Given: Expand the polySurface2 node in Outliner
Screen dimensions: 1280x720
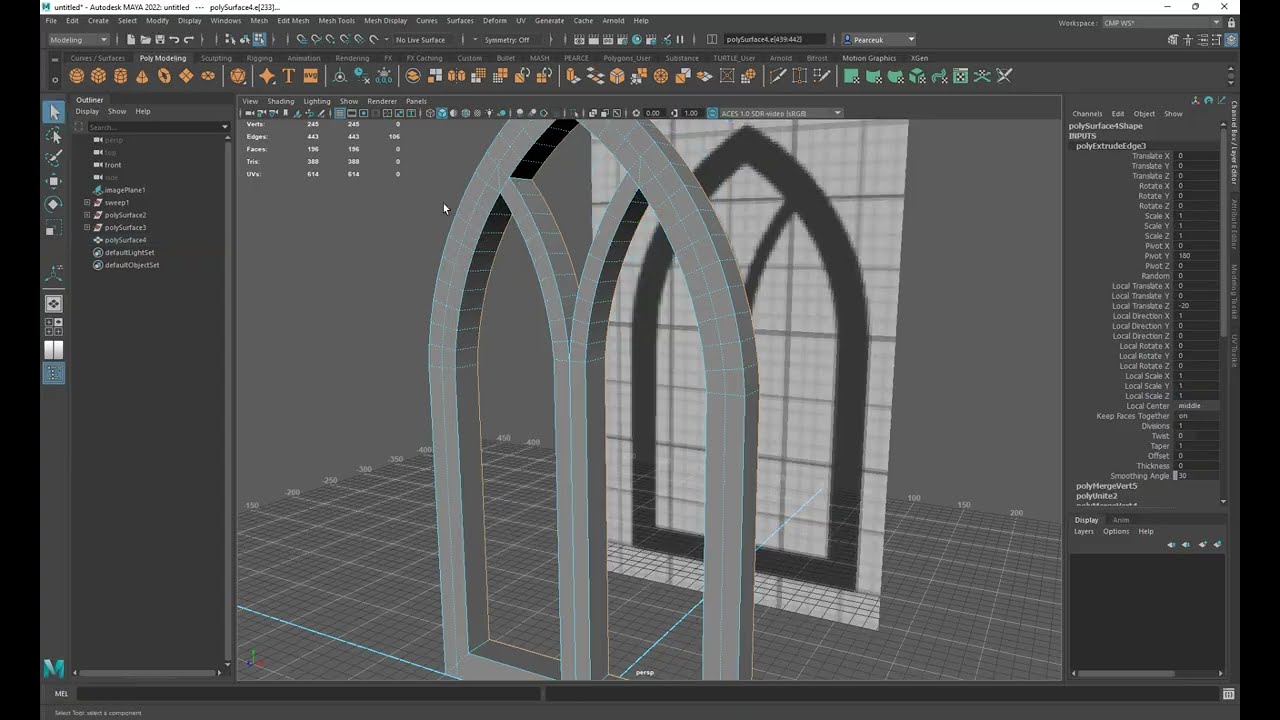Looking at the screenshot, I should tap(87, 215).
